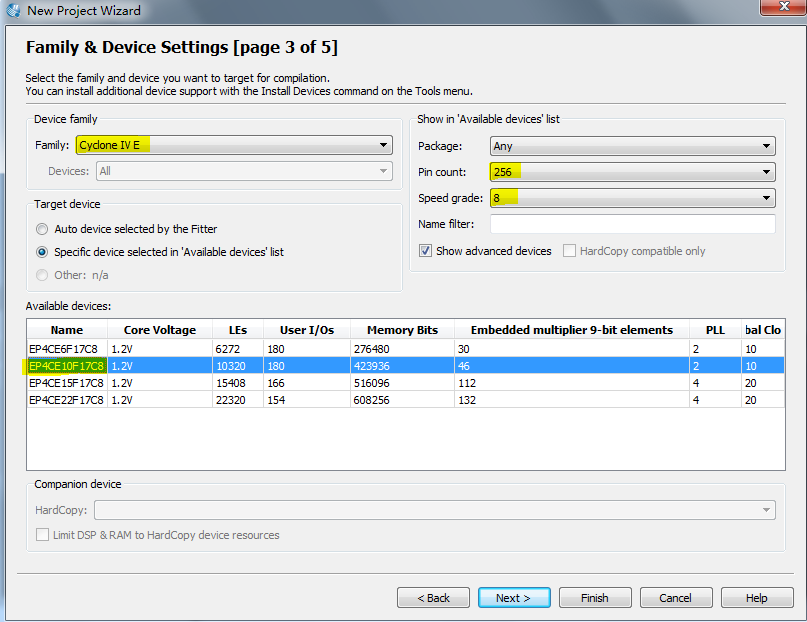Screen dimensions: 807x622
Task: Click the embedded multiplier value 132
Action: pyautogui.click(x=467, y=400)
